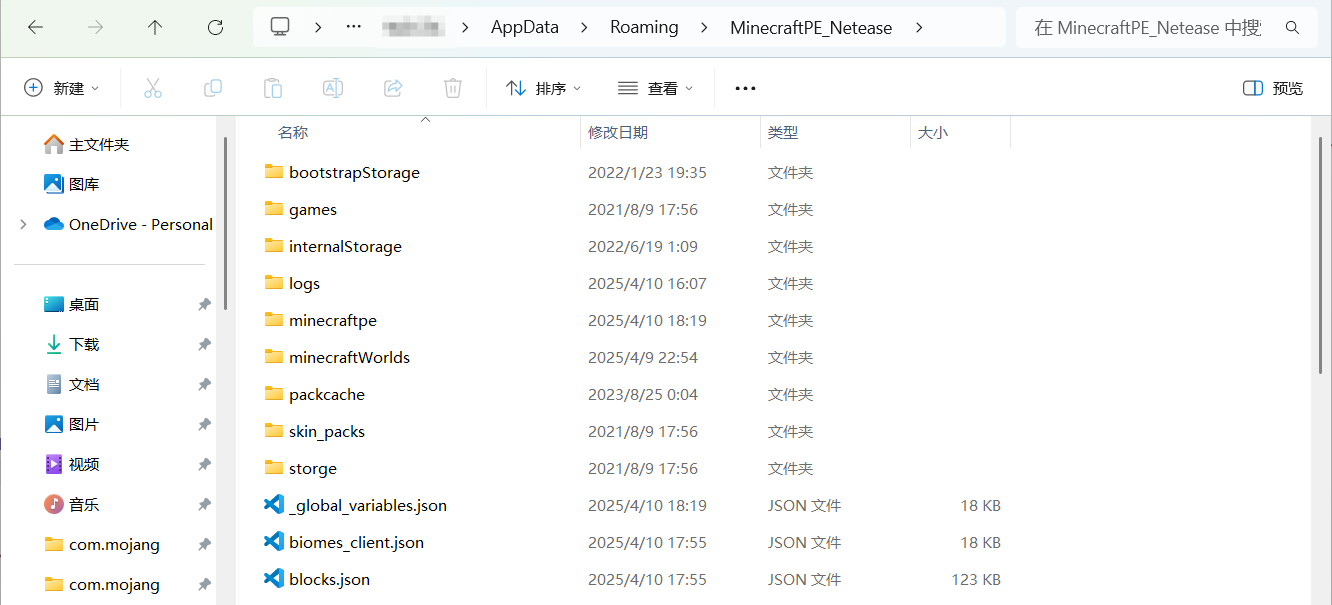The width and height of the screenshot is (1332, 605).
Task: Select the internalStorage folder name
Action: tap(345, 246)
